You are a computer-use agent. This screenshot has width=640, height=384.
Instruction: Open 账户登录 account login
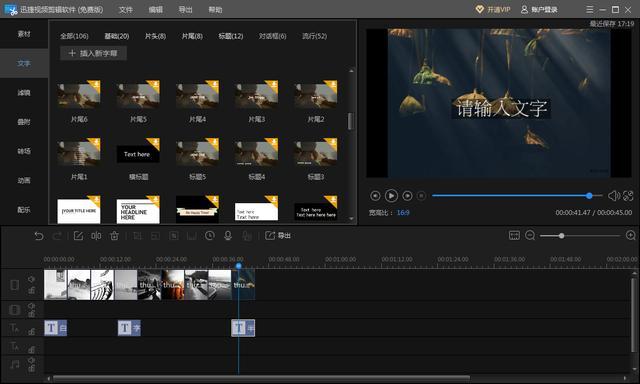click(539, 9)
